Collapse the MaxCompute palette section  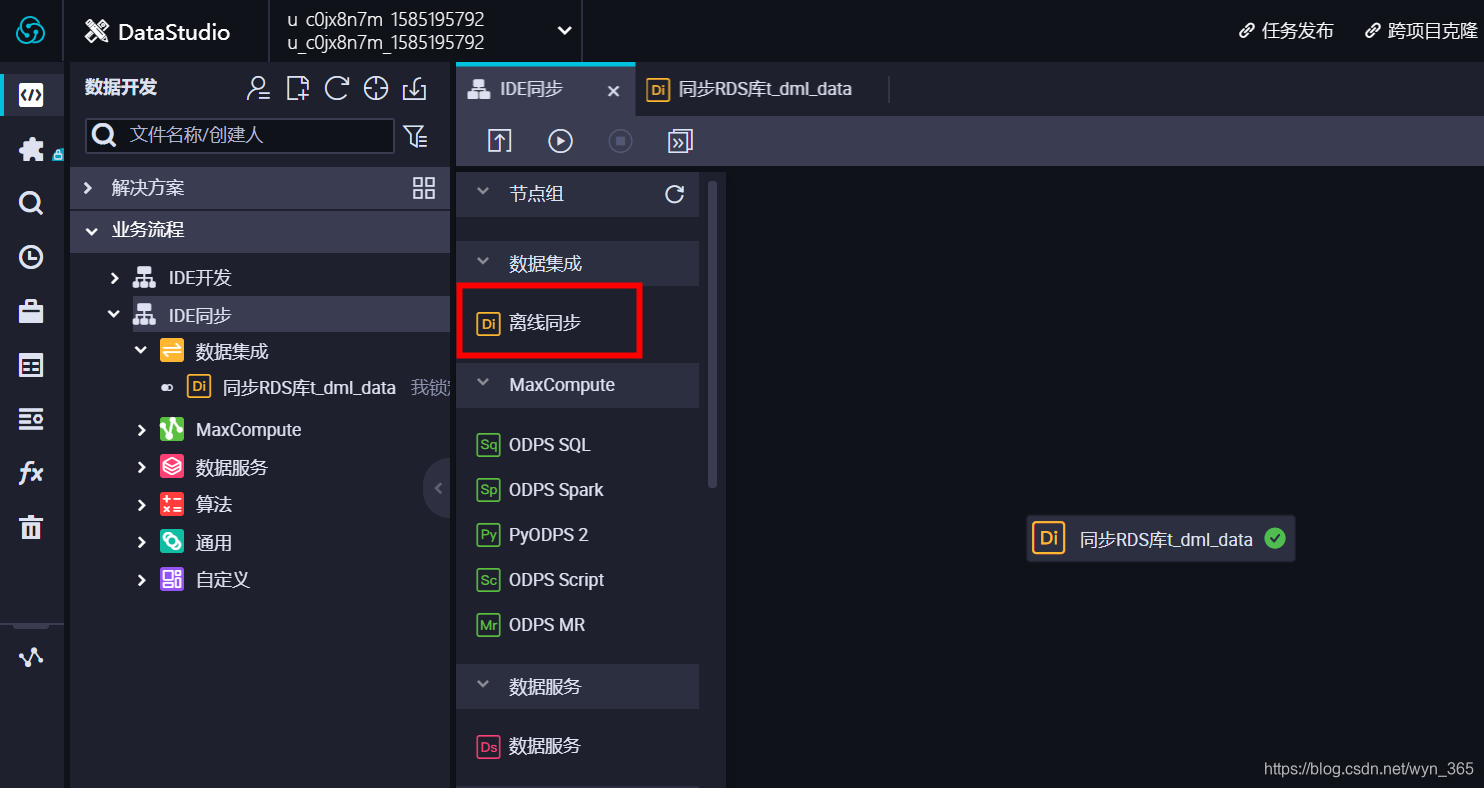click(484, 384)
